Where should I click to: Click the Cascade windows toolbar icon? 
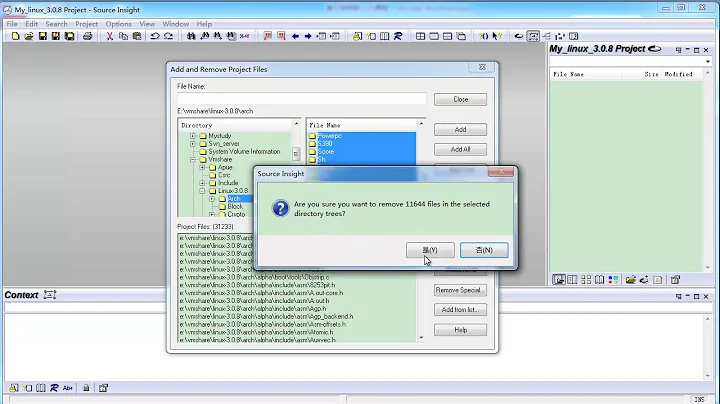tap(461, 36)
